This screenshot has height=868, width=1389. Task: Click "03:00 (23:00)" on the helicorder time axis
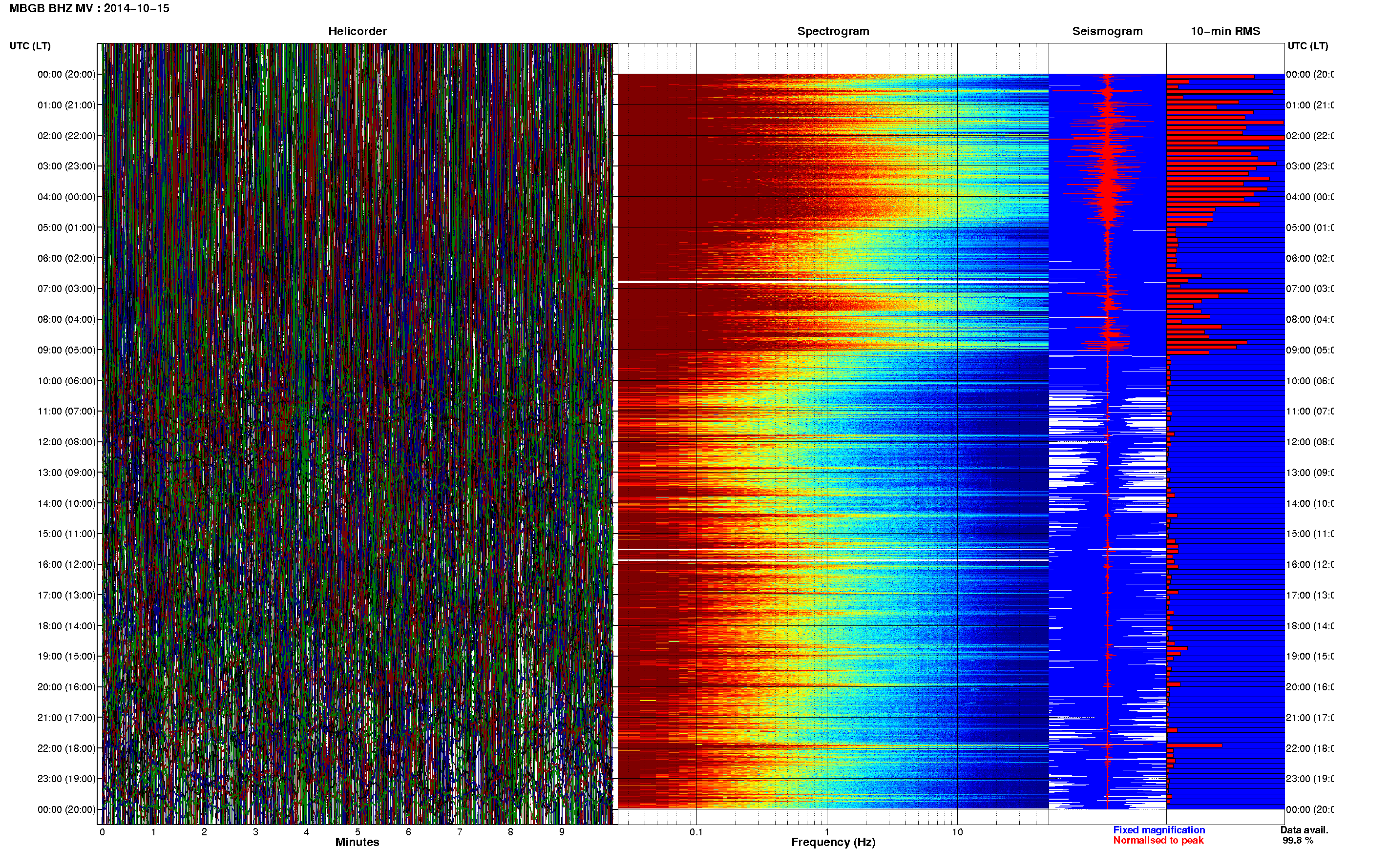click(x=66, y=166)
